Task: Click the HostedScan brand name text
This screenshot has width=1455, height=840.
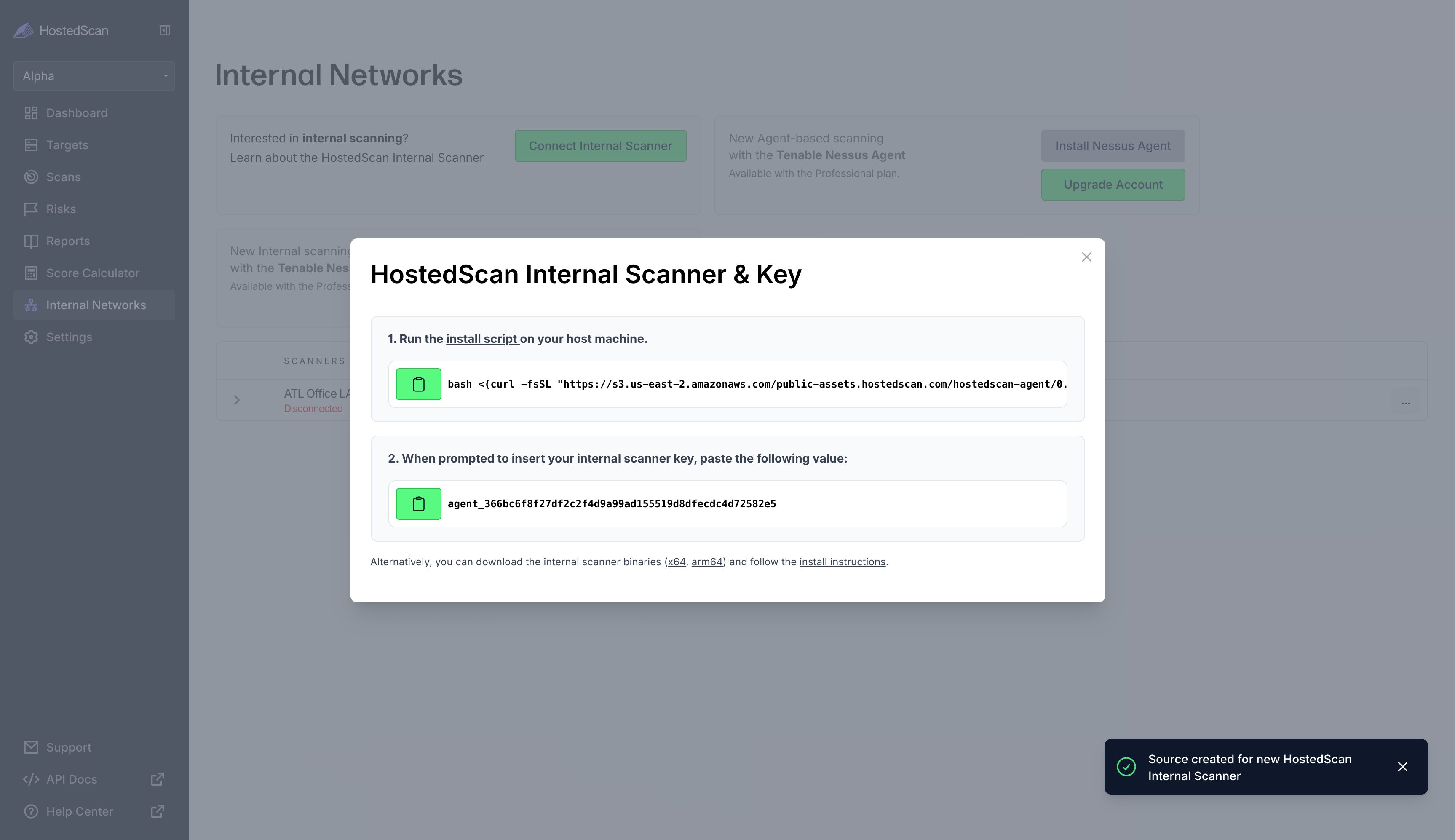Action: [x=74, y=31]
